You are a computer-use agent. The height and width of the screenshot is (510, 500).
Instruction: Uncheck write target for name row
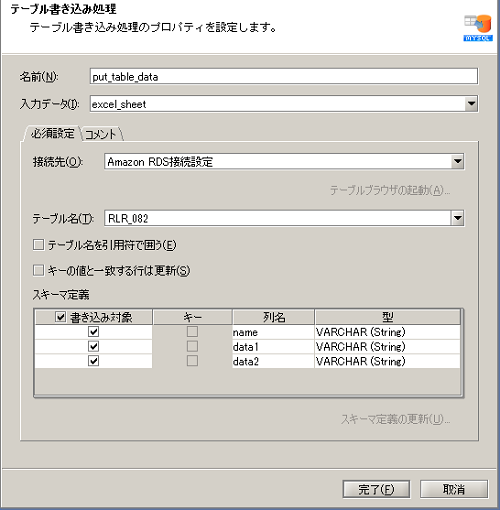93,332
